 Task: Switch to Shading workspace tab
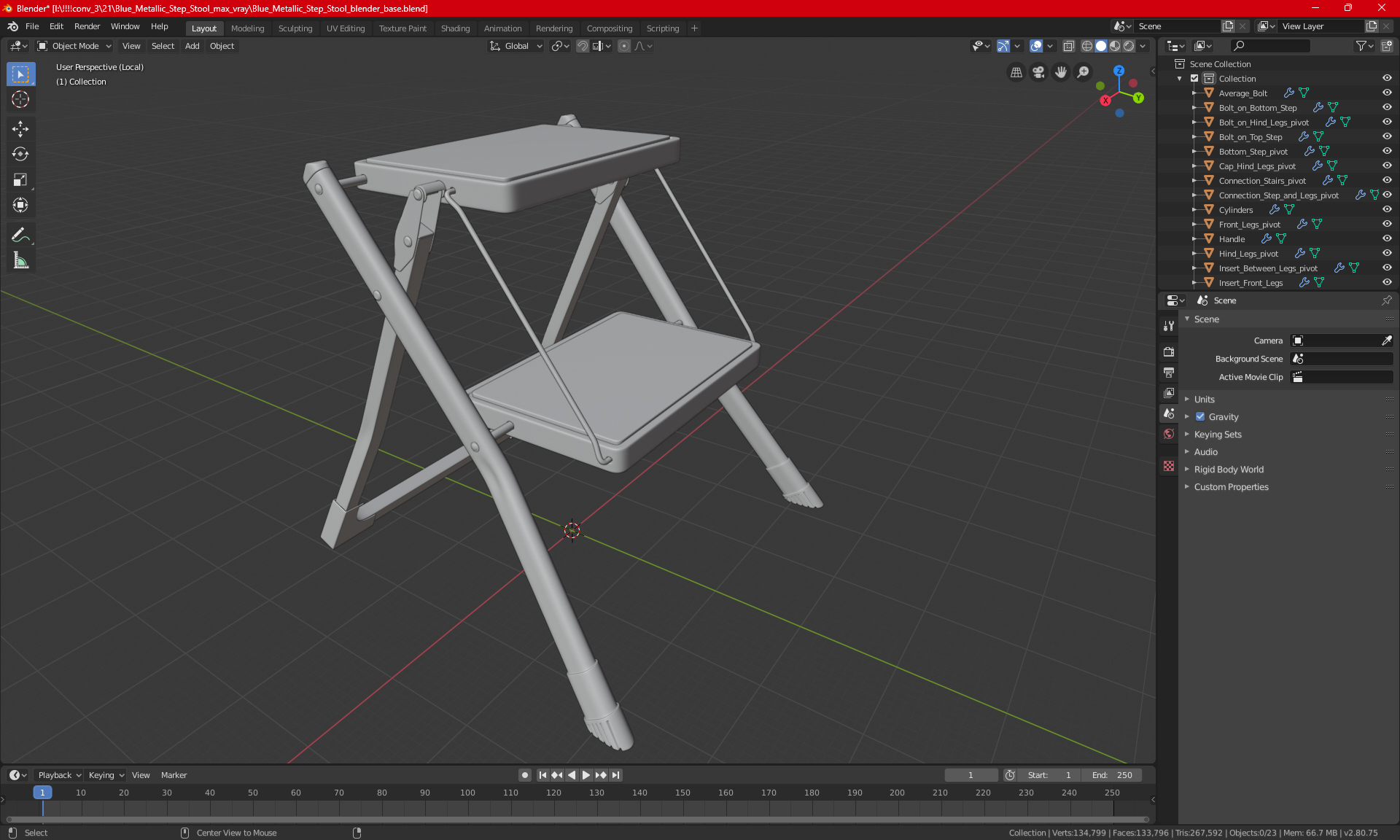pos(456,28)
